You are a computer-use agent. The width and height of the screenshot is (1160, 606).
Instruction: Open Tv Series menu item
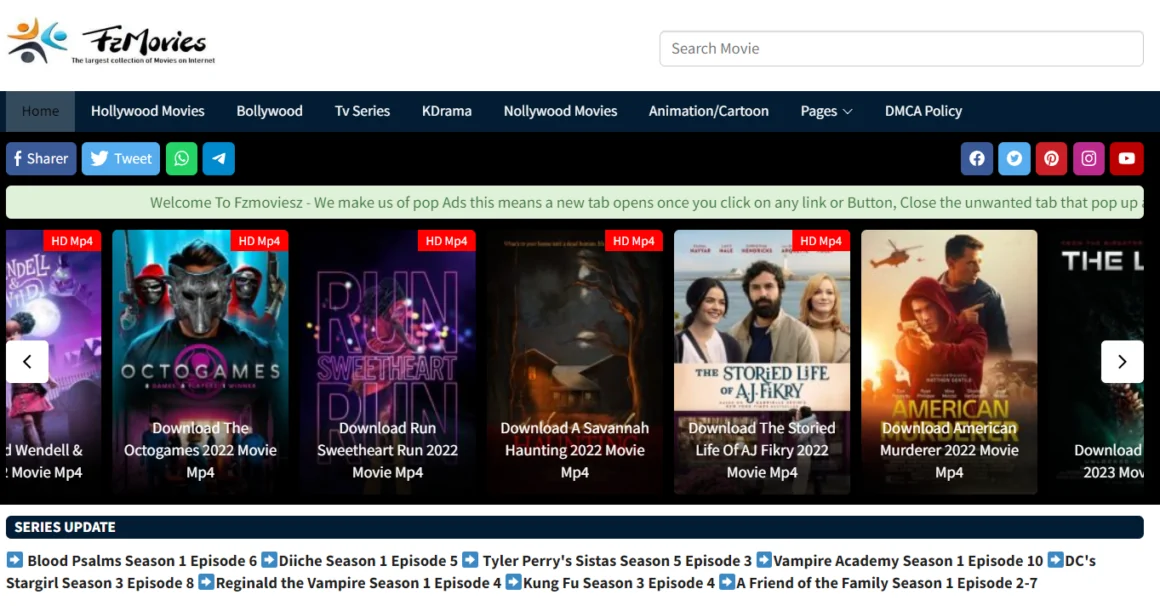pos(362,111)
